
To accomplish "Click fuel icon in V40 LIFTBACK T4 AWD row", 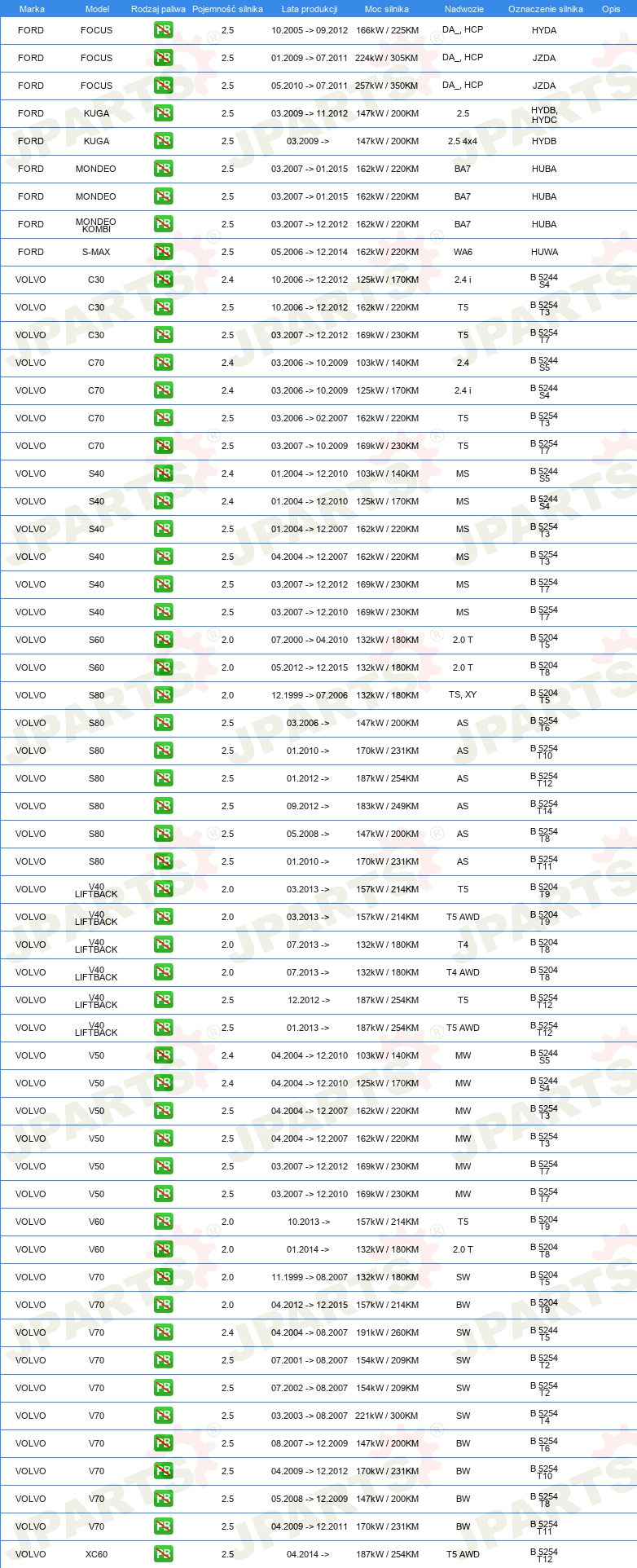I will tap(163, 972).
